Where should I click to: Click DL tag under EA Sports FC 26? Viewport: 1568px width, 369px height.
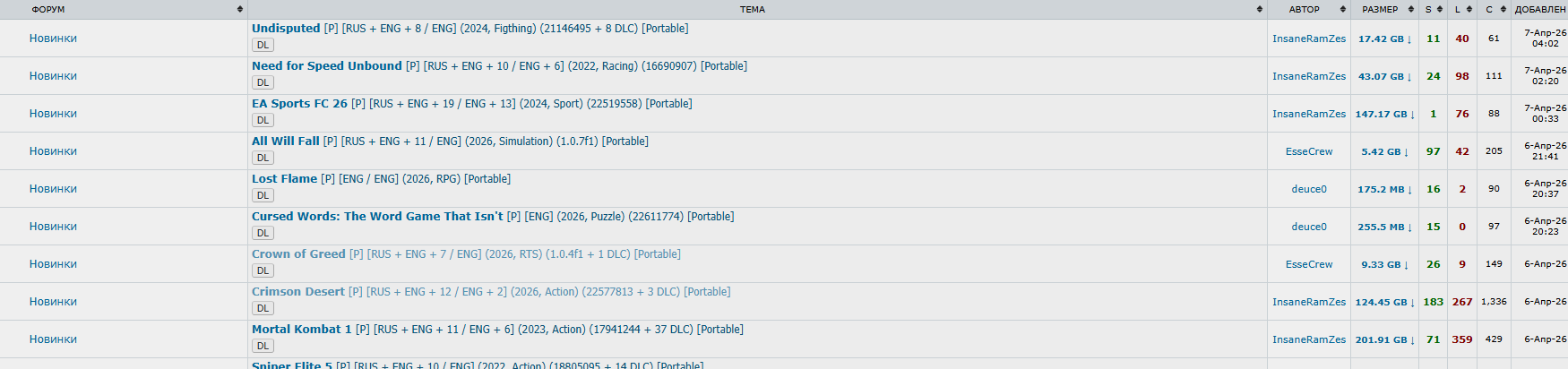click(x=263, y=120)
